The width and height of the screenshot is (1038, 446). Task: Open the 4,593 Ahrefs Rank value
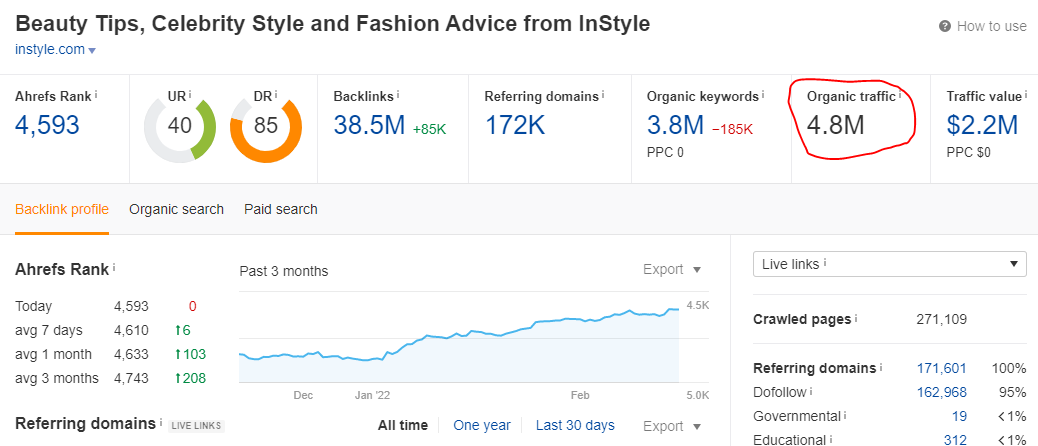[x=47, y=125]
